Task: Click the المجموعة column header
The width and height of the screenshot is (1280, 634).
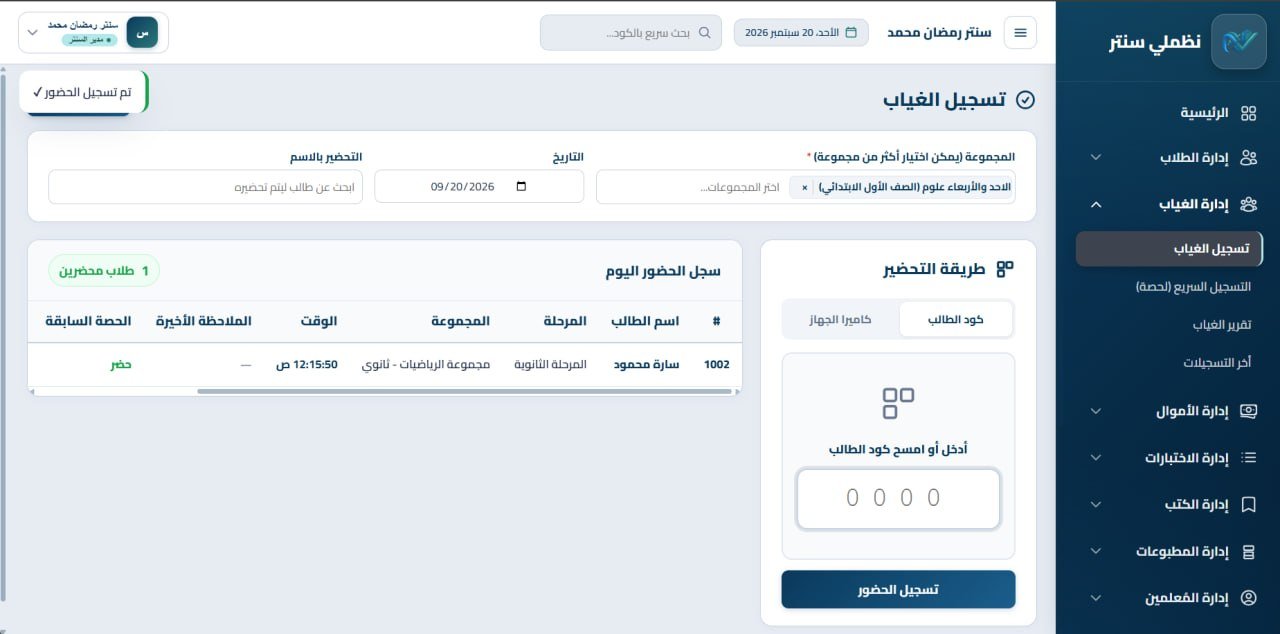Action: point(461,321)
